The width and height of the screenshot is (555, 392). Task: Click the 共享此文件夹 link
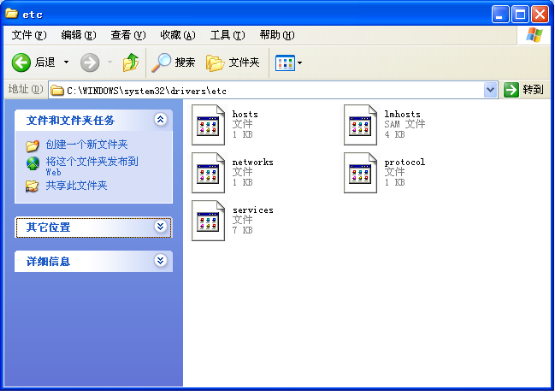point(76,186)
